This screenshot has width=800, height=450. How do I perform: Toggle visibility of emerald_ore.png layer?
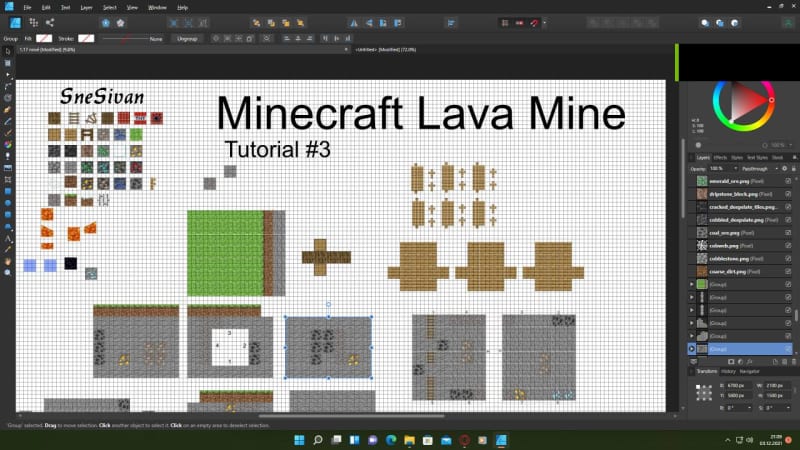tap(788, 181)
